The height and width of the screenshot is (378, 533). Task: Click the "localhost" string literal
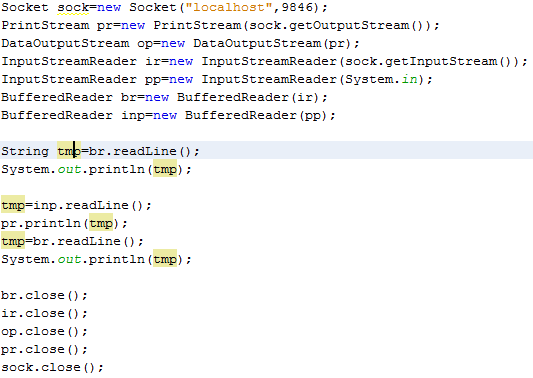pyautogui.click(x=229, y=7)
